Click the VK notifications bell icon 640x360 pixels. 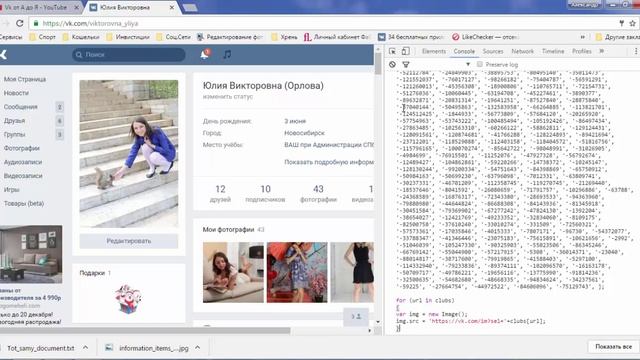[204, 54]
